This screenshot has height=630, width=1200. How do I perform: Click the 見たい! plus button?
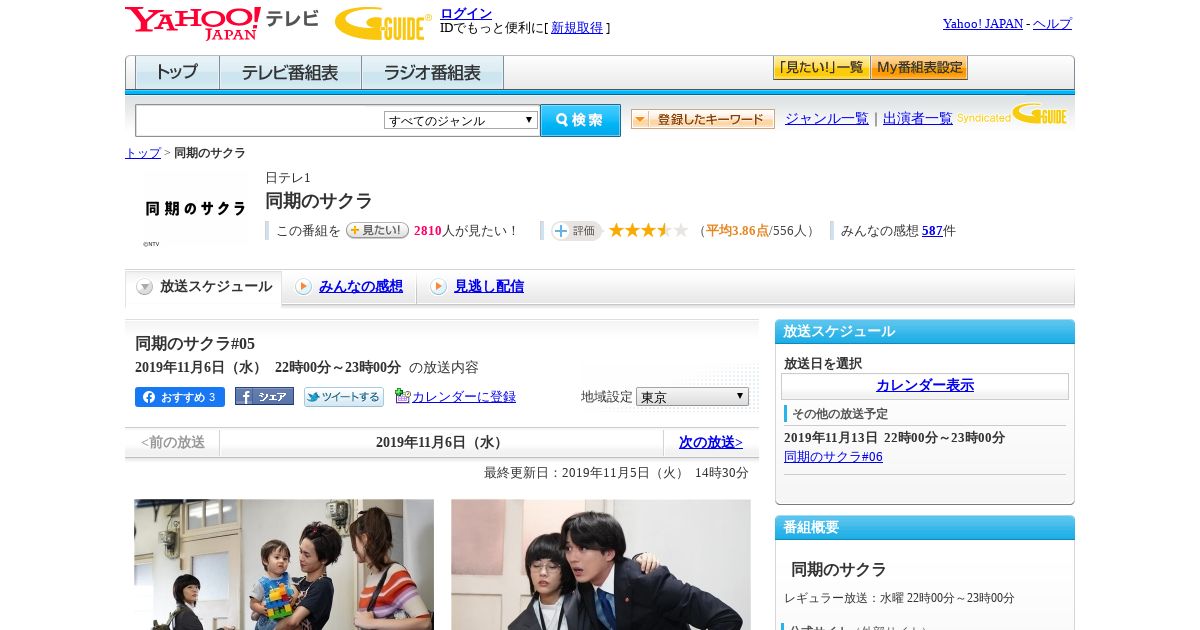377,230
